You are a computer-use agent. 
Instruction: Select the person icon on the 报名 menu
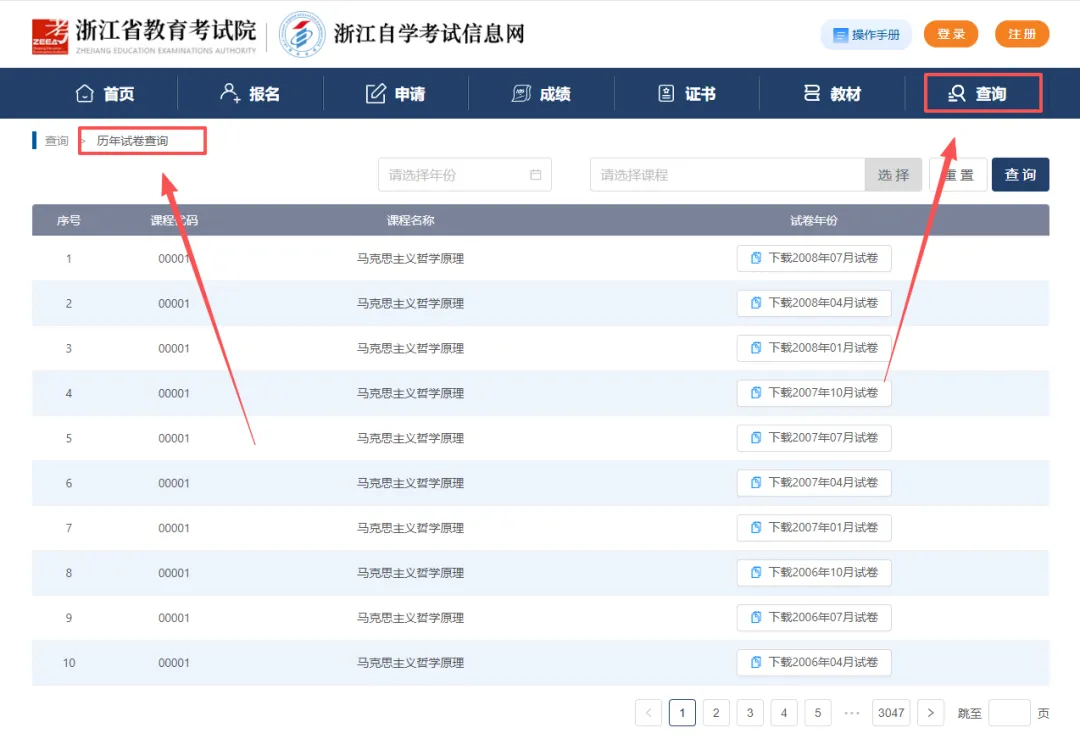[x=229, y=93]
